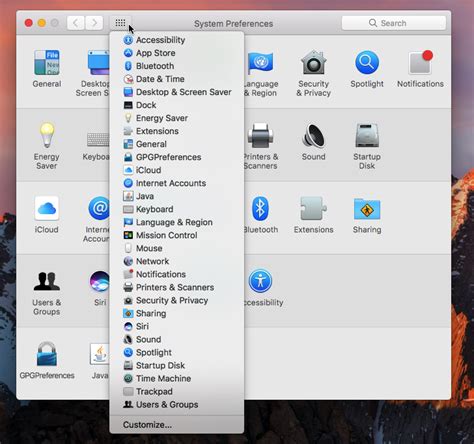Image resolution: width=474 pixels, height=444 pixels.
Task: Select Language & Region menu item
Action: pyautogui.click(x=177, y=222)
